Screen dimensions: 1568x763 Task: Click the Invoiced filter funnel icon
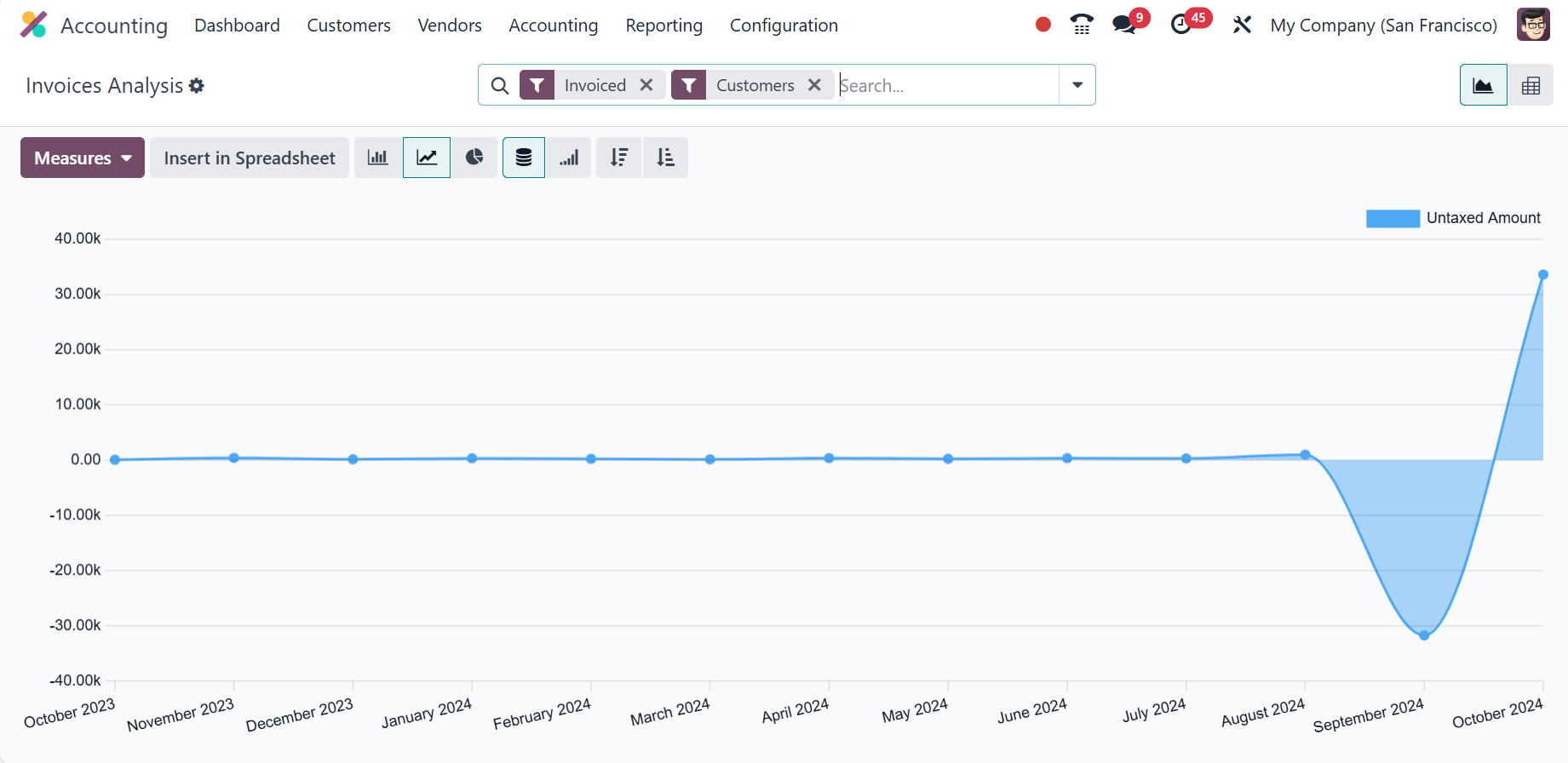[x=537, y=85]
